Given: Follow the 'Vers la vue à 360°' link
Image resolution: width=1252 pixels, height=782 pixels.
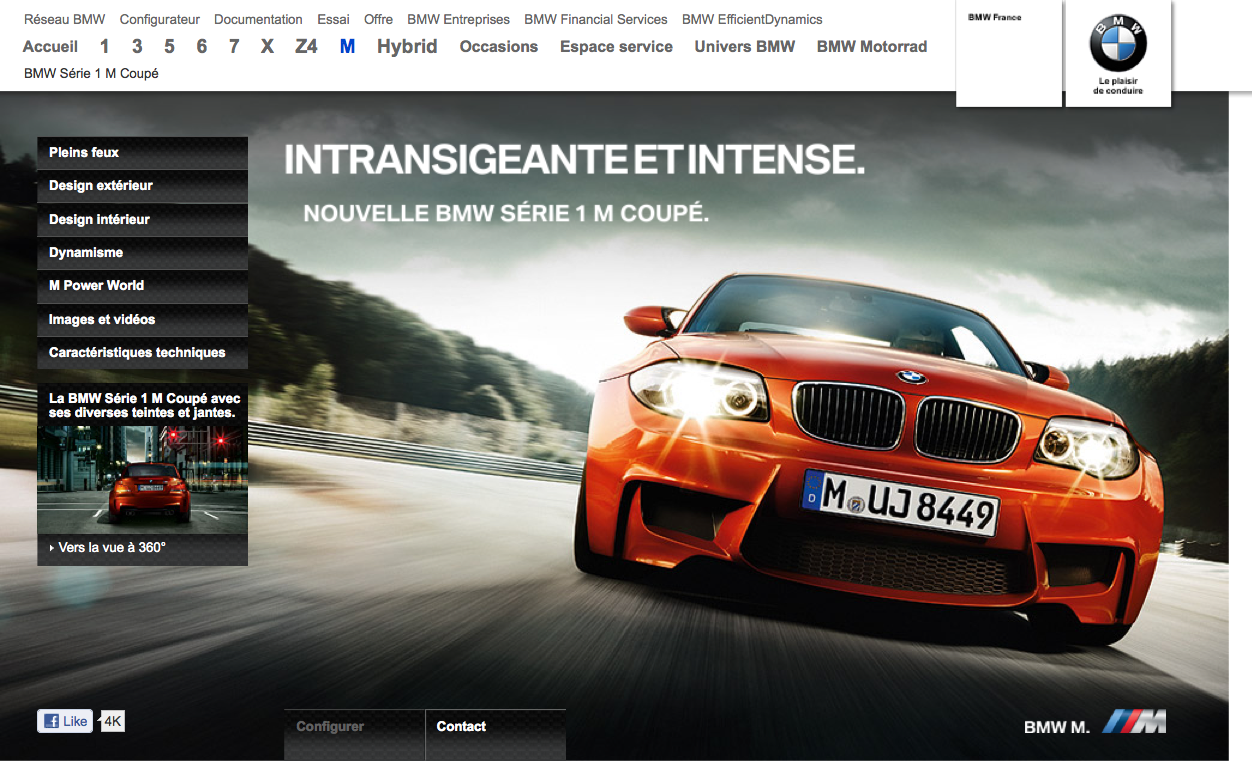Looking at the screenshot, I should click(x=111, y=548).
